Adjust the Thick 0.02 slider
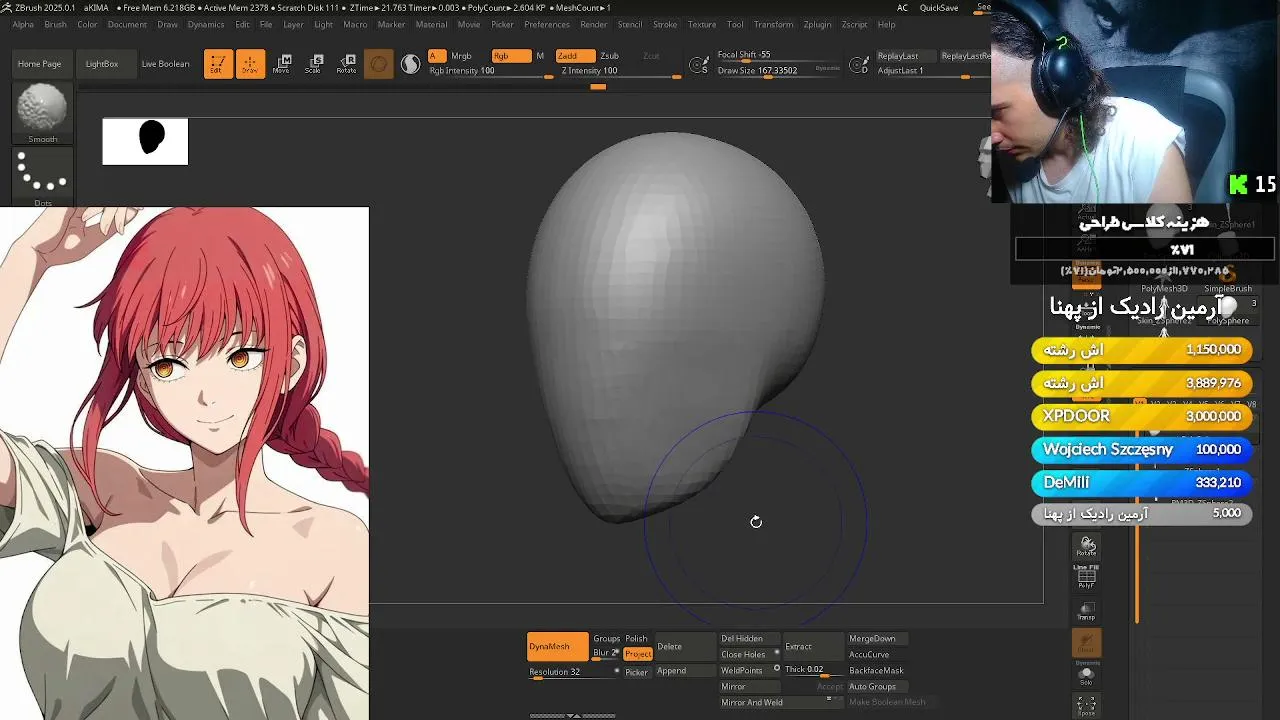The height and width of the screenshot is (720, 1280). point(812,670)
